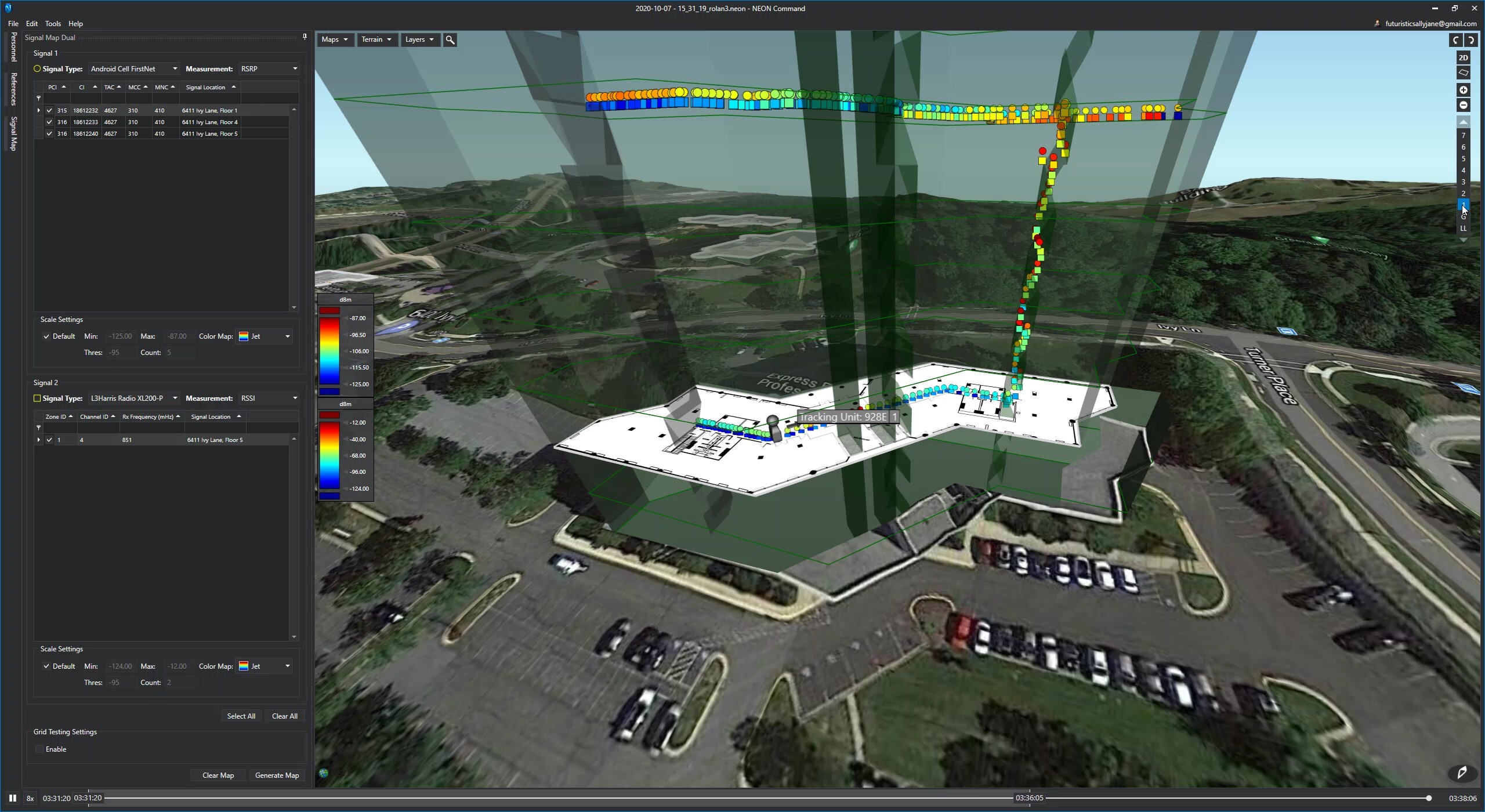The width and height of the screenshot is (1485, 812).
Task: Expand the Layers dropdown on the map
Action: (419, 39)
